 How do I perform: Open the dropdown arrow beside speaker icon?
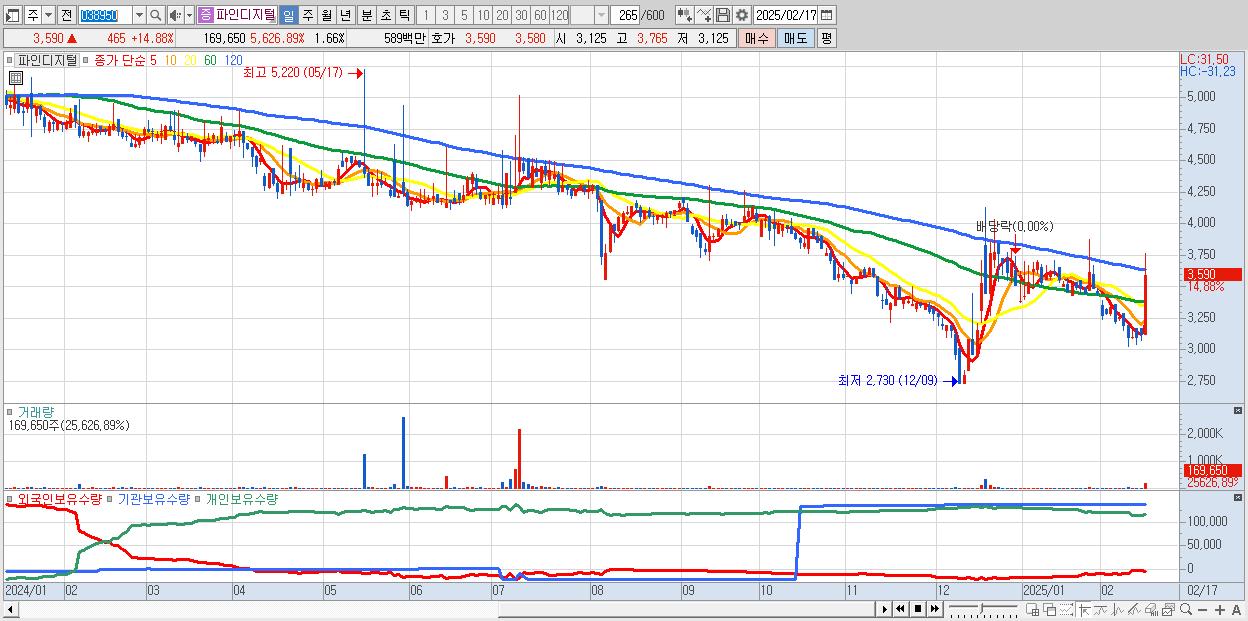(x=189, y=15)
